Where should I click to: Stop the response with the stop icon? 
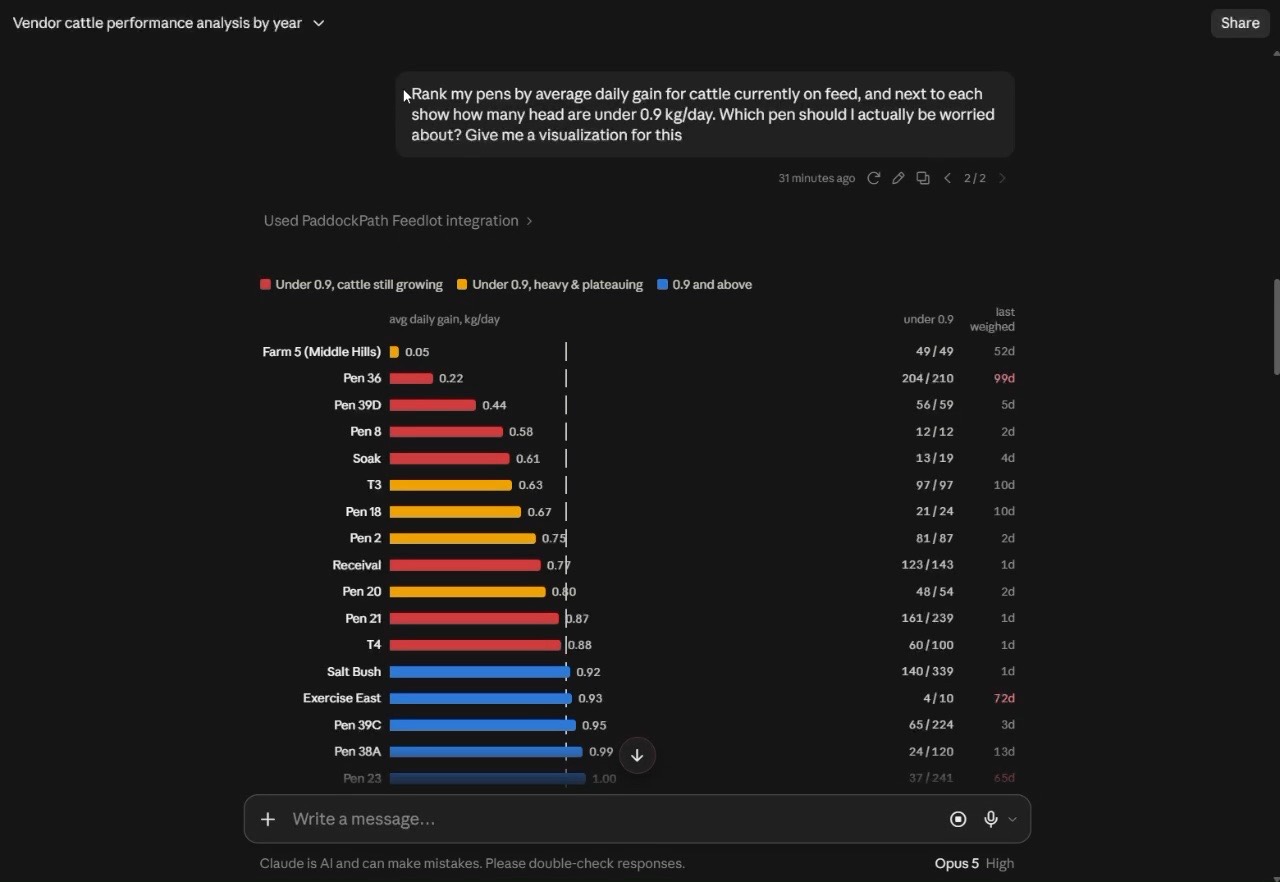[958, 819]
